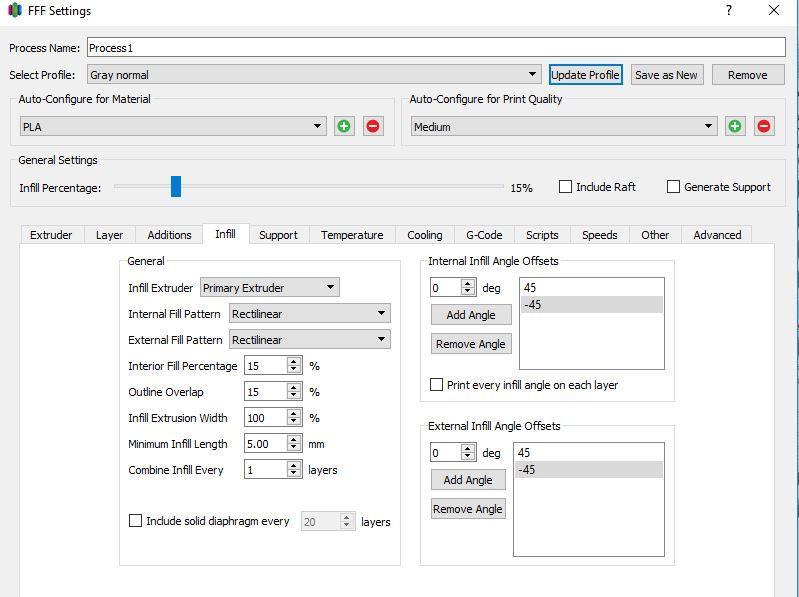Add new print quality with green plus icon

point(735,126)
